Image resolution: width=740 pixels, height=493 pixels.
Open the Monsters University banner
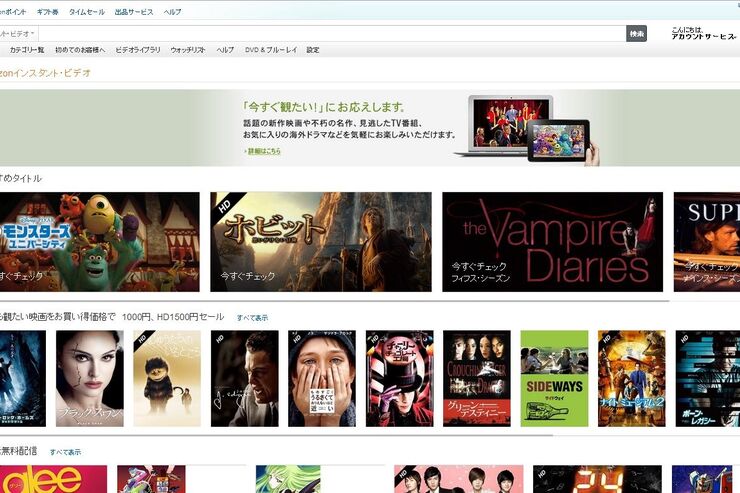(x=100, y=242)
